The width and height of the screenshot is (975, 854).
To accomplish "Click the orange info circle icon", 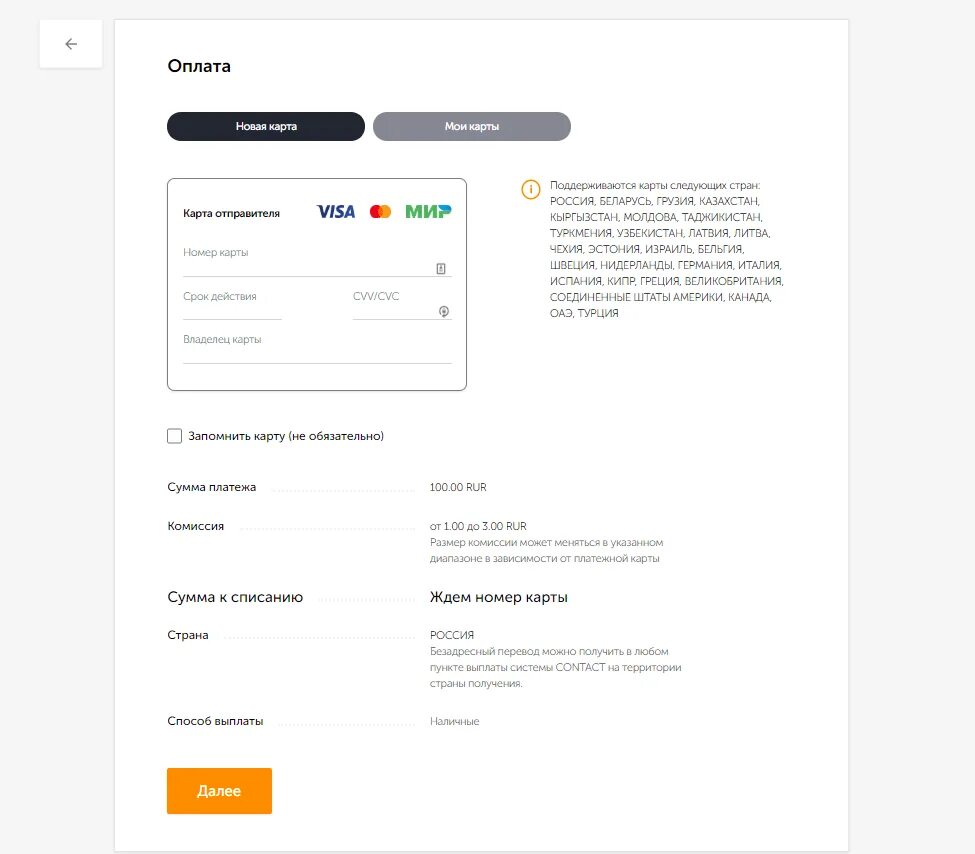I will point(530,189).
